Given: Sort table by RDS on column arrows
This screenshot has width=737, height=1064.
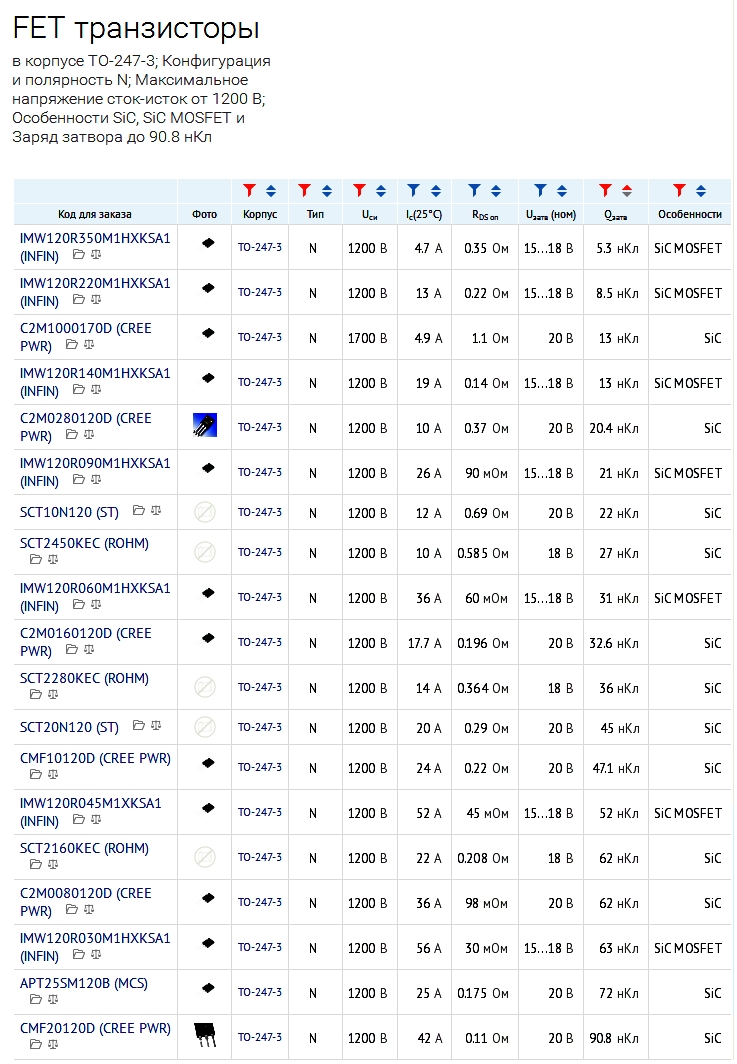Looking at the screenshot, I should [x=496, y=191].
